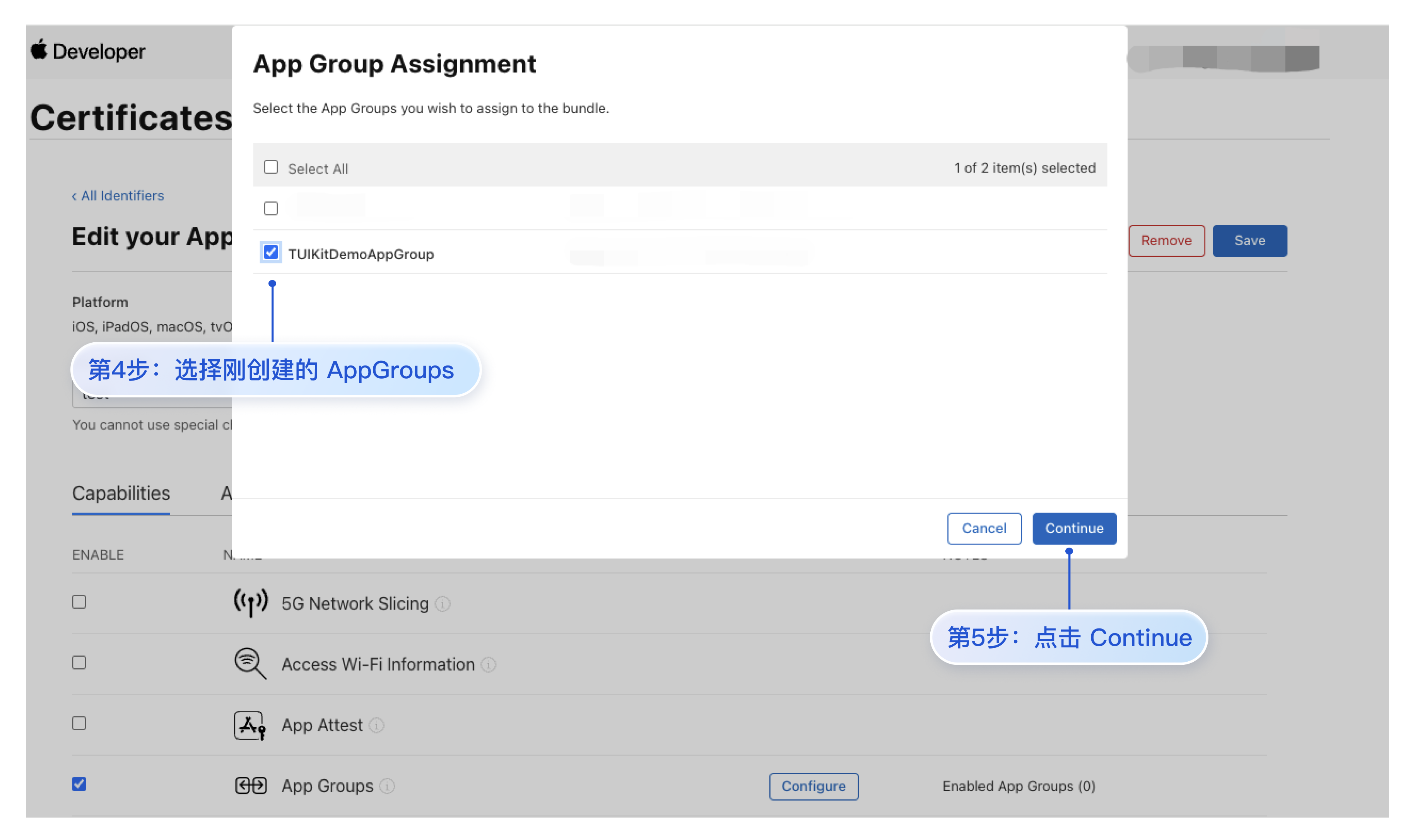The image size is (1415, 840).
Task: Click the App Attest icon
Action: pos(250,725)
